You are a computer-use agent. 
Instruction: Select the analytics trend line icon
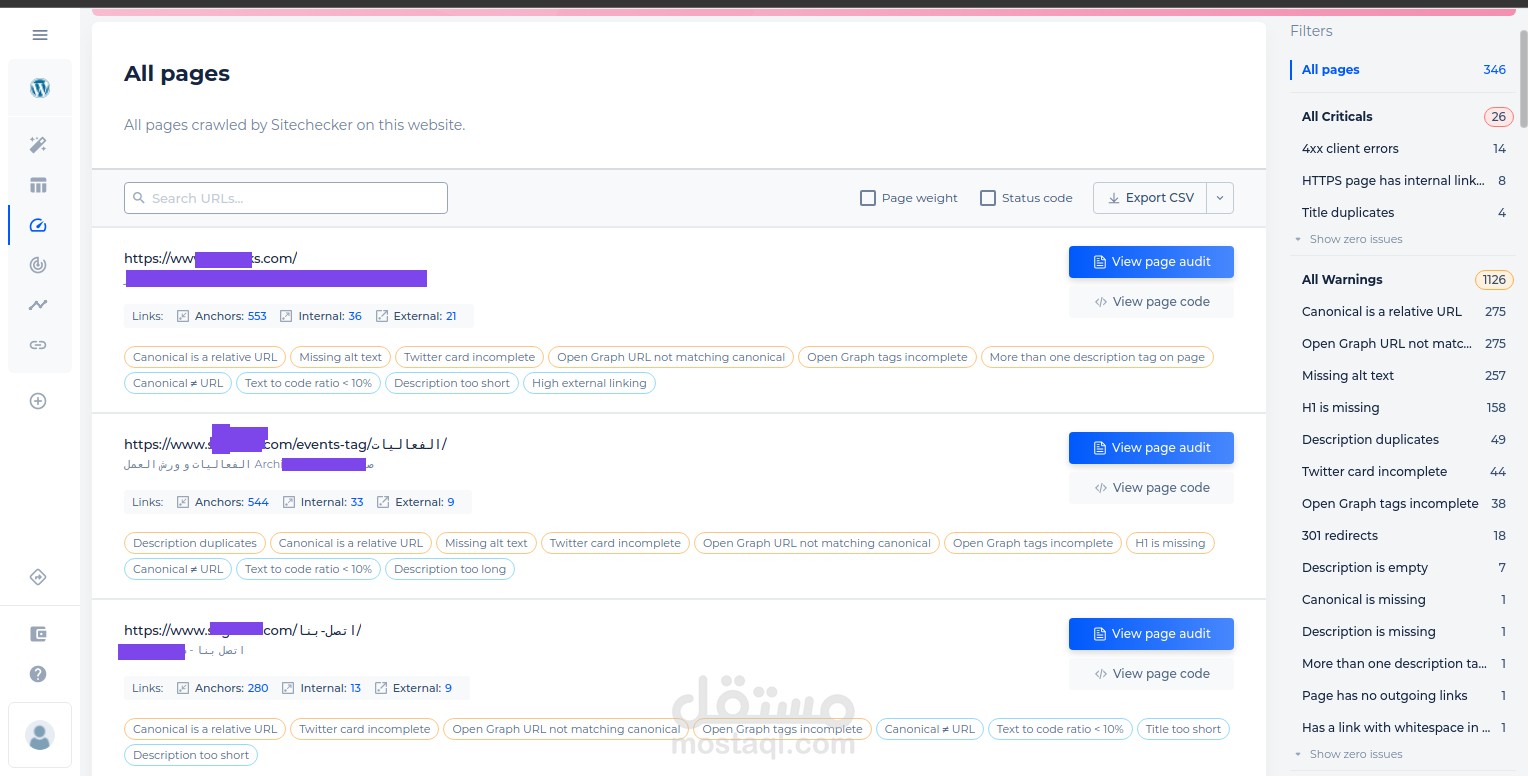point(38,305)
